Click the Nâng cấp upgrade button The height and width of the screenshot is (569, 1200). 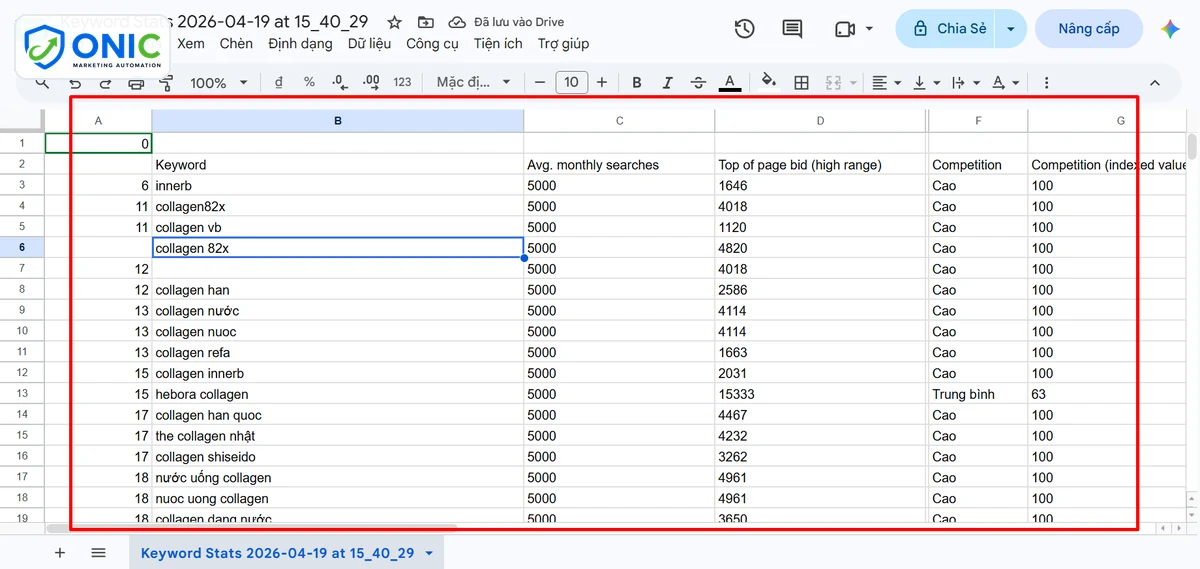tap(1089, 29)
